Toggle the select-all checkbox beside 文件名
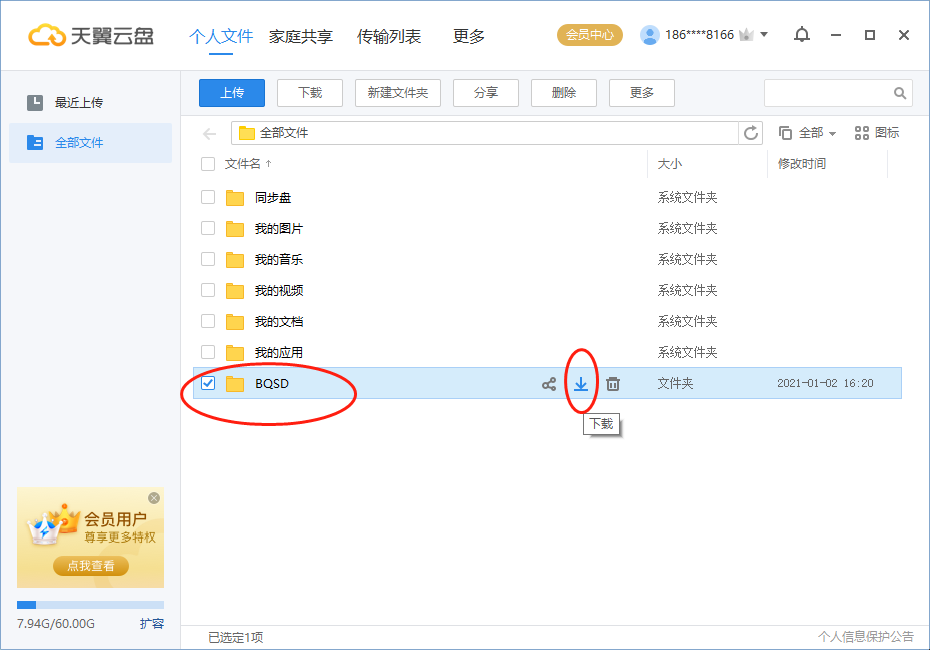 [208, 164]
